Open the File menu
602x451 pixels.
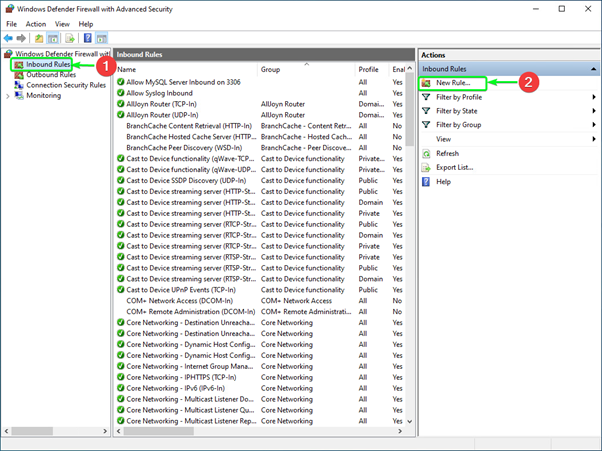coord(12,24)
